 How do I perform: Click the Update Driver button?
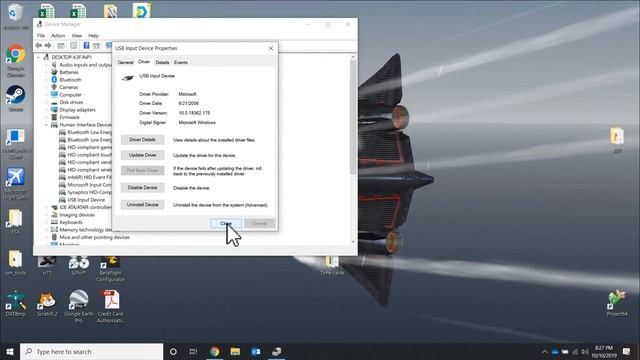click(142, 155)
